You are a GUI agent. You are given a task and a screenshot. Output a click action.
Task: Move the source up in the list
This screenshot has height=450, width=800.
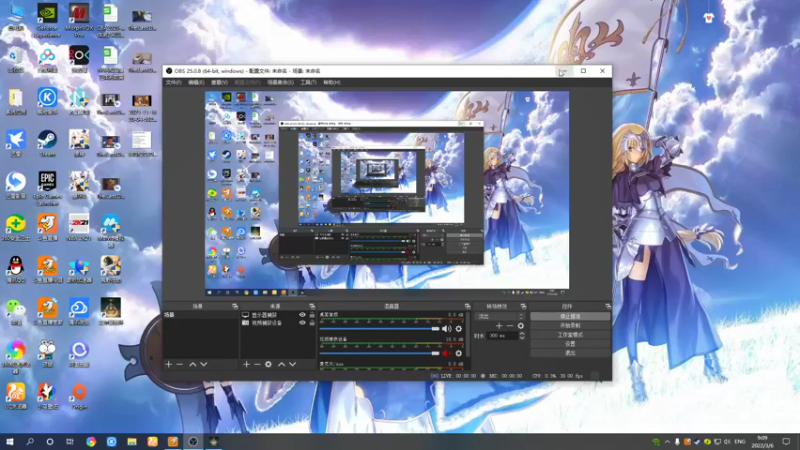[281, 364]
